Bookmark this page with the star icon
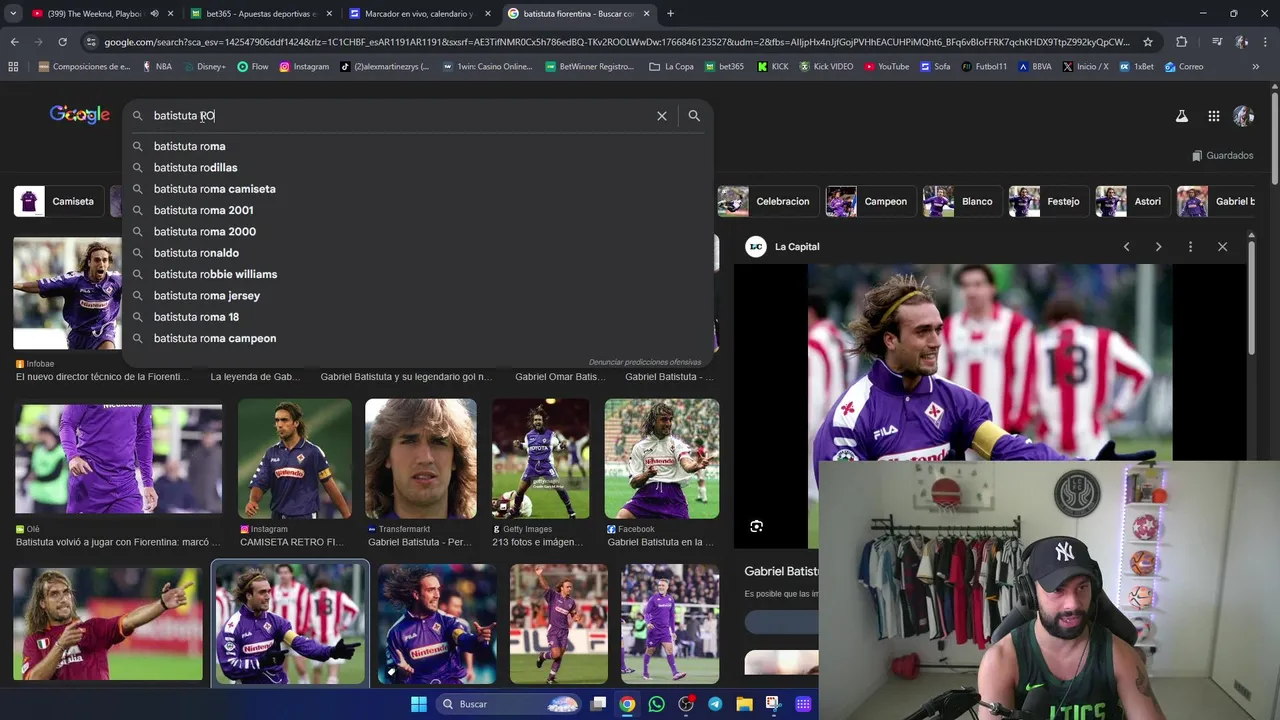Viewport: 1280px width, 720px height. click(1148, 42)
